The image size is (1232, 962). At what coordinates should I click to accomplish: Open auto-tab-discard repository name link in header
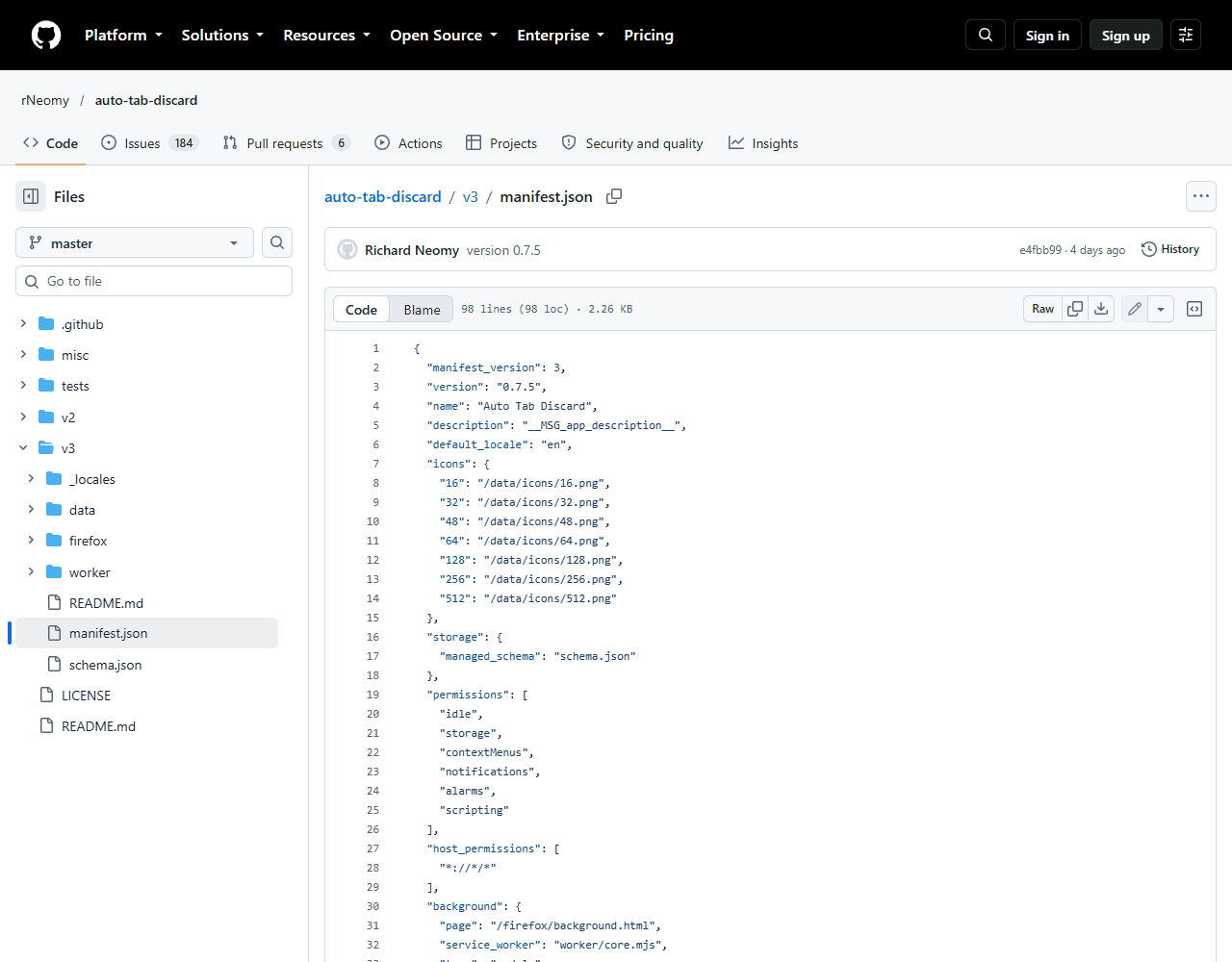146,100
